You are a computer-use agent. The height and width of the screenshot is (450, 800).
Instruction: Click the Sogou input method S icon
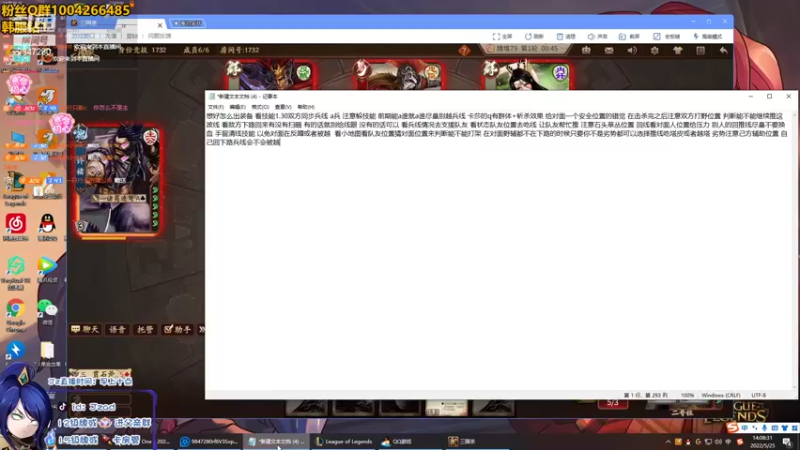pyautogui.click(x=733, y=428)
